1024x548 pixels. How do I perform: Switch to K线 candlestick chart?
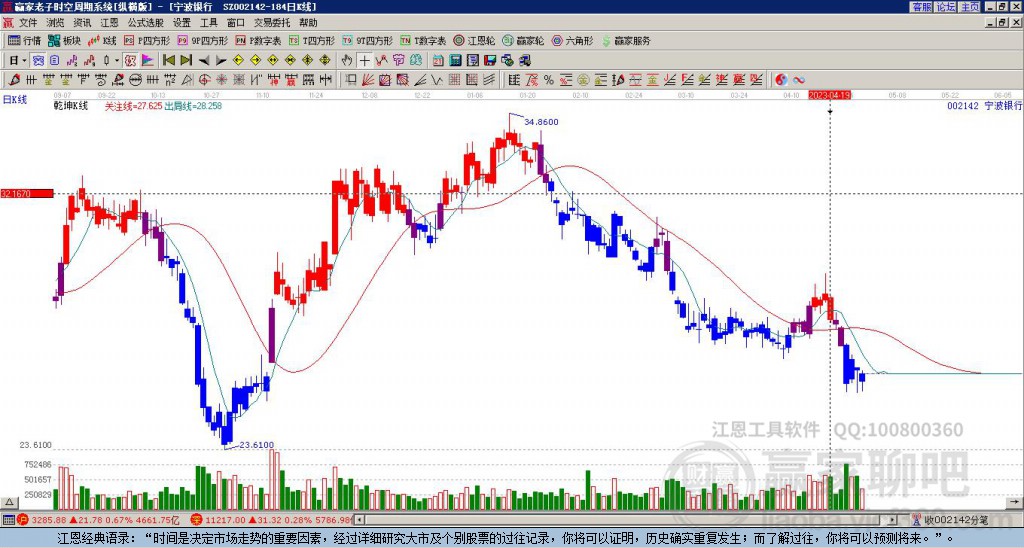(101, 40)
